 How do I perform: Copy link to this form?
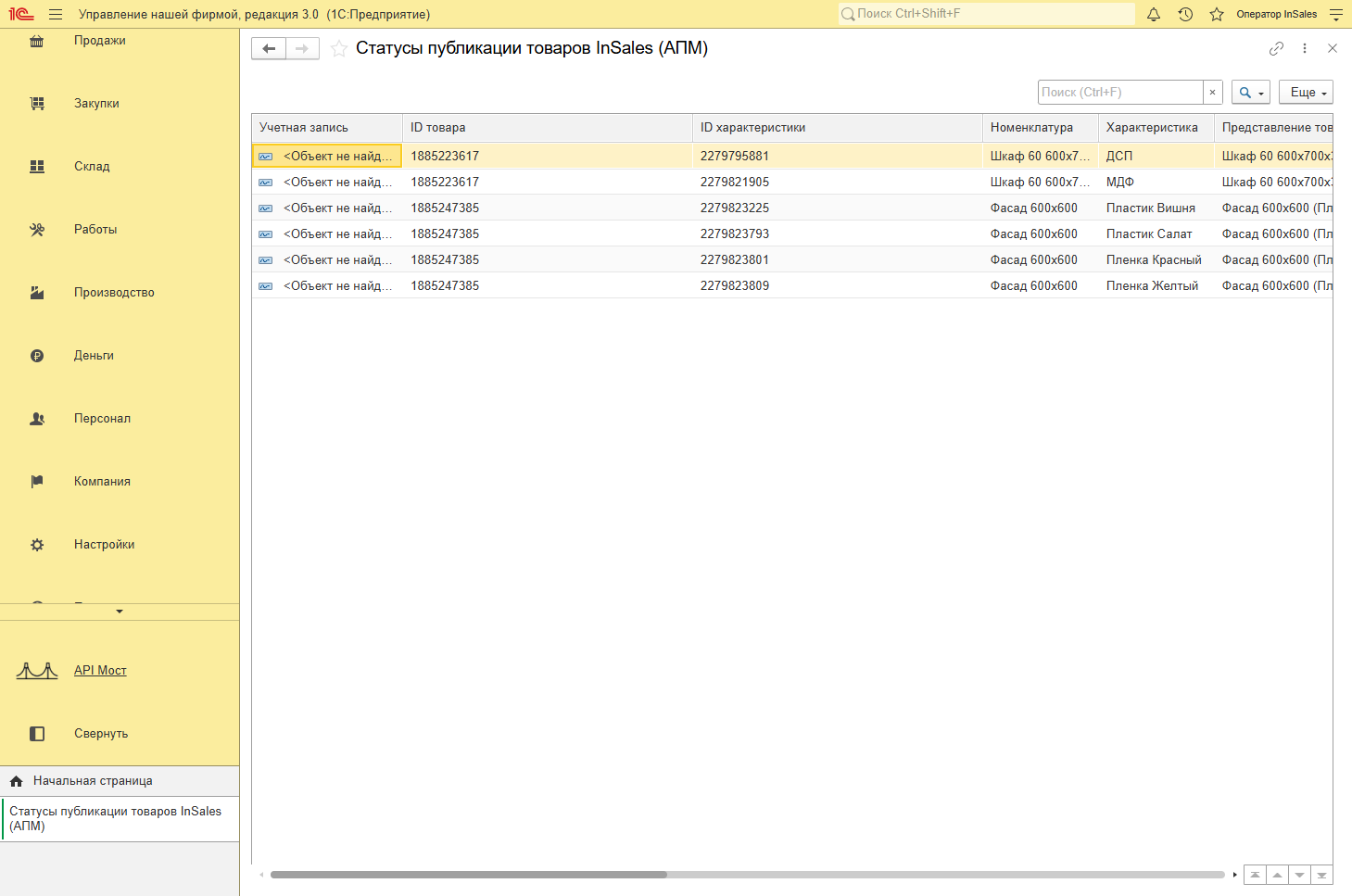pos(1276,48)
